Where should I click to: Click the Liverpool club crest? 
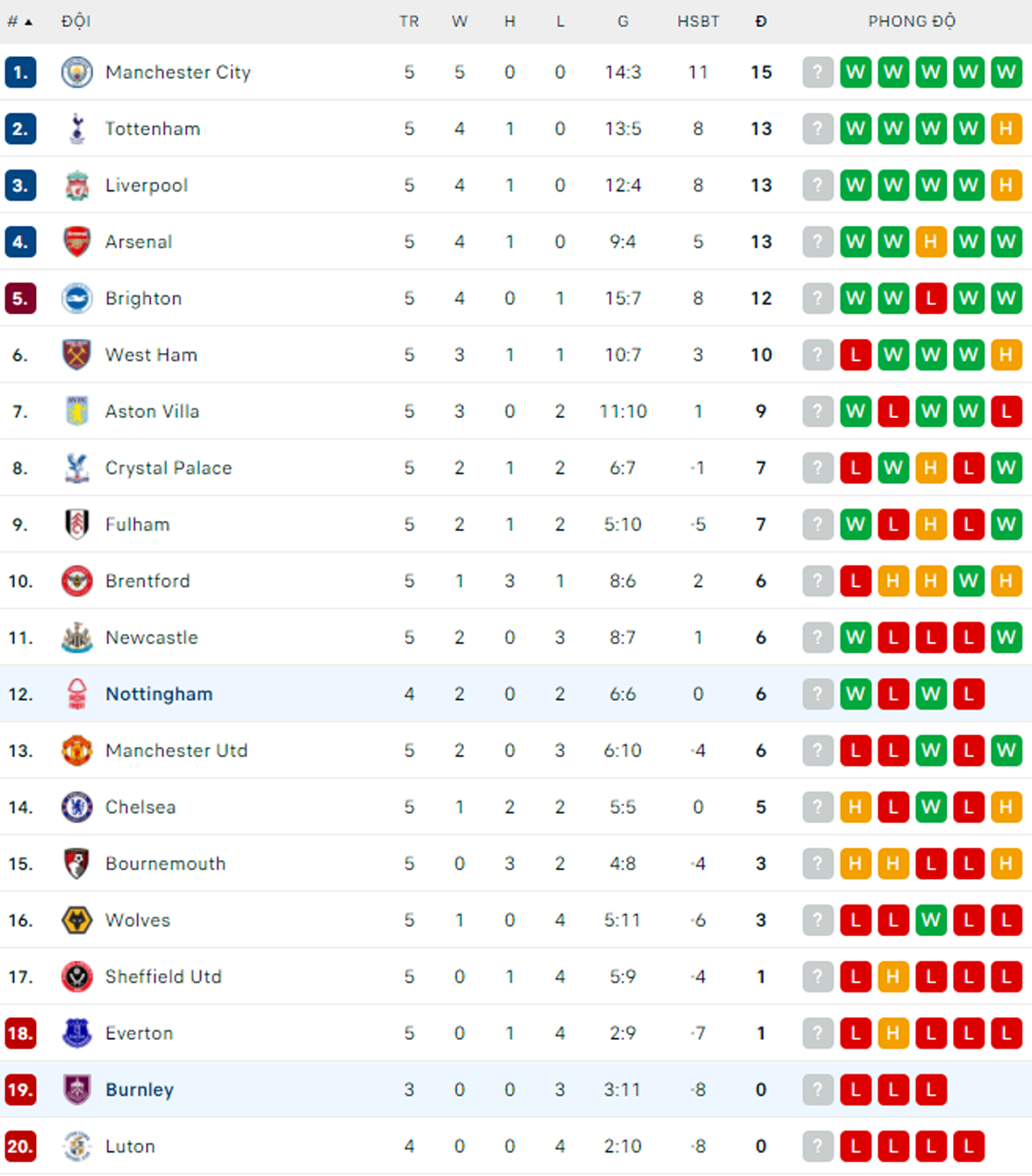coord(77,185)
